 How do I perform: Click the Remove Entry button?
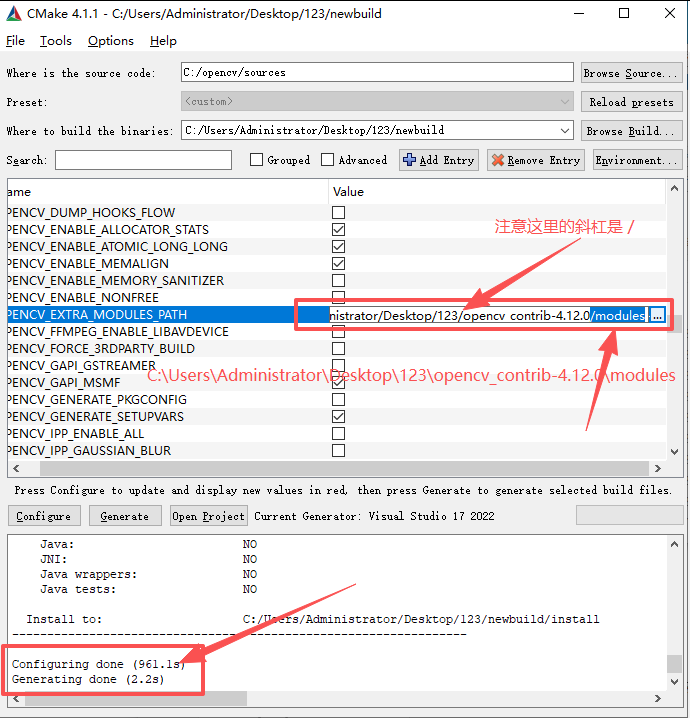(536, 160)
